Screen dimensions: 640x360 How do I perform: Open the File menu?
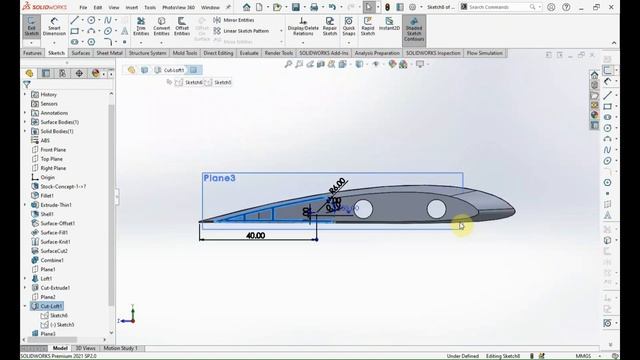pos(83,7)
